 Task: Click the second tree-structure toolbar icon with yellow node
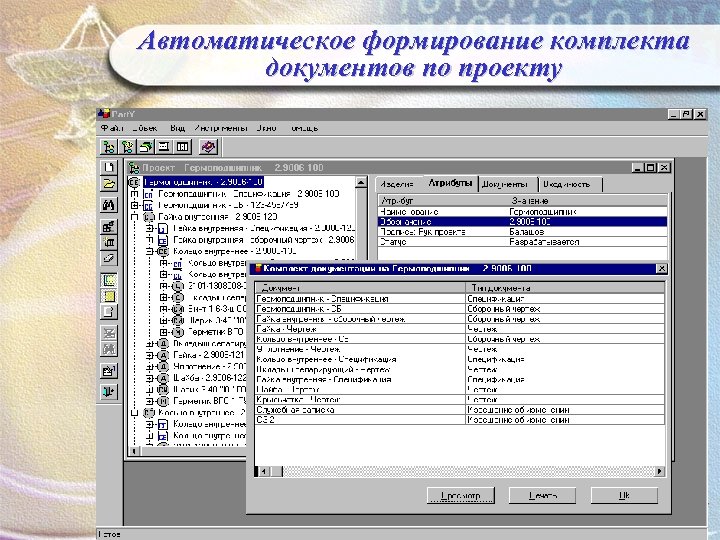click(127, 147)
